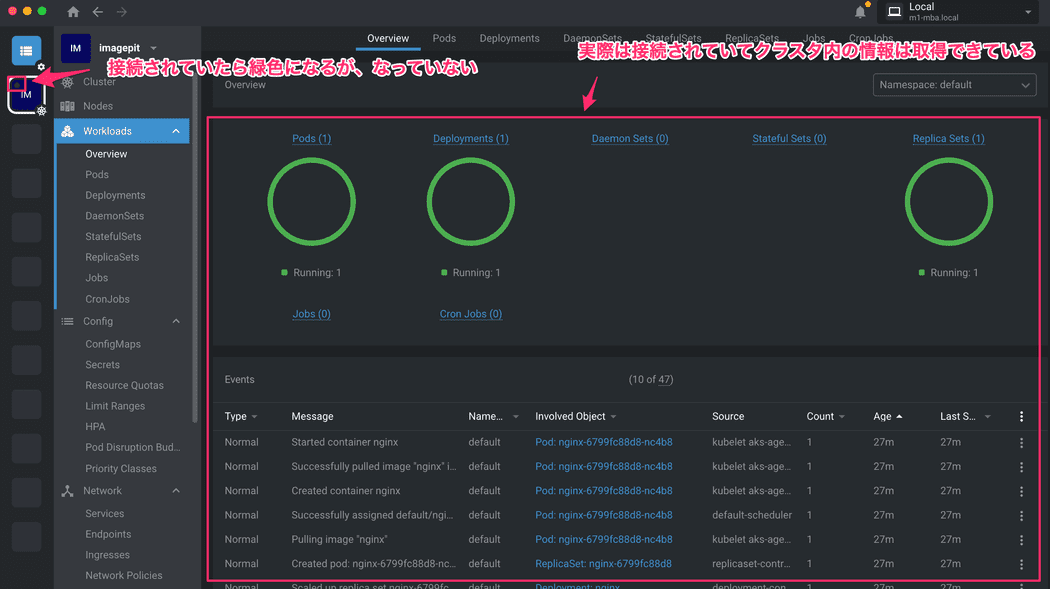The image size is (1050, 589).
Task: Collapse the Config section chevron
Action: tap(176, 321)
